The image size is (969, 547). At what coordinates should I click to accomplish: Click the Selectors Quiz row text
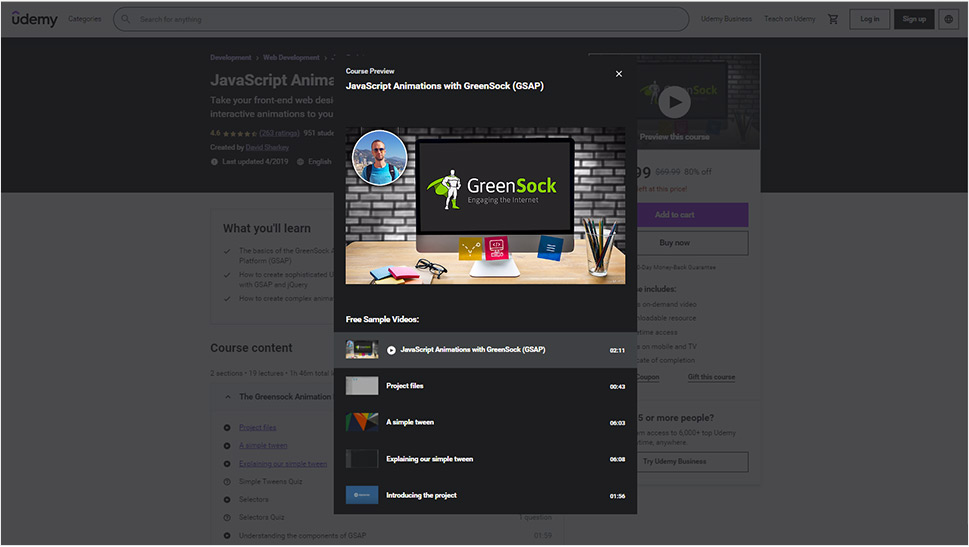[x=262, y=517]
